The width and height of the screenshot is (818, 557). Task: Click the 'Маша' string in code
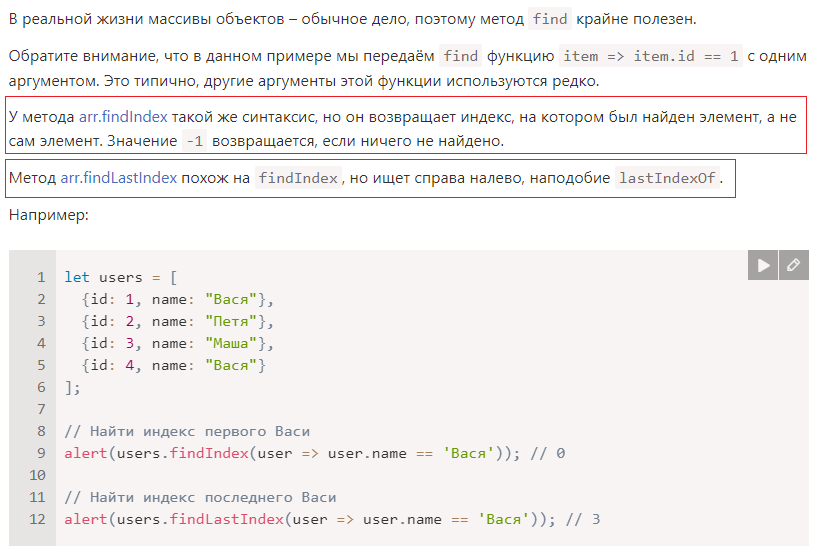(233, 343)
